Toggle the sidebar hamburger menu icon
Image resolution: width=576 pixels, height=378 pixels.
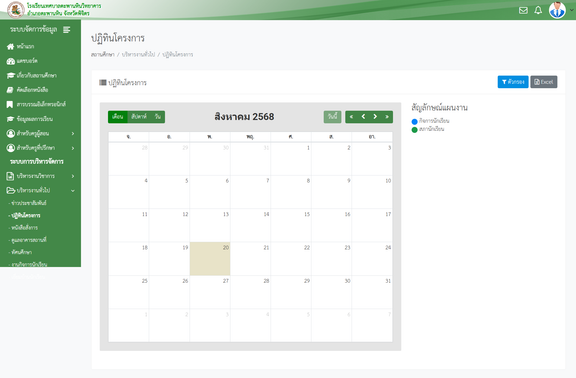point(66,30)
